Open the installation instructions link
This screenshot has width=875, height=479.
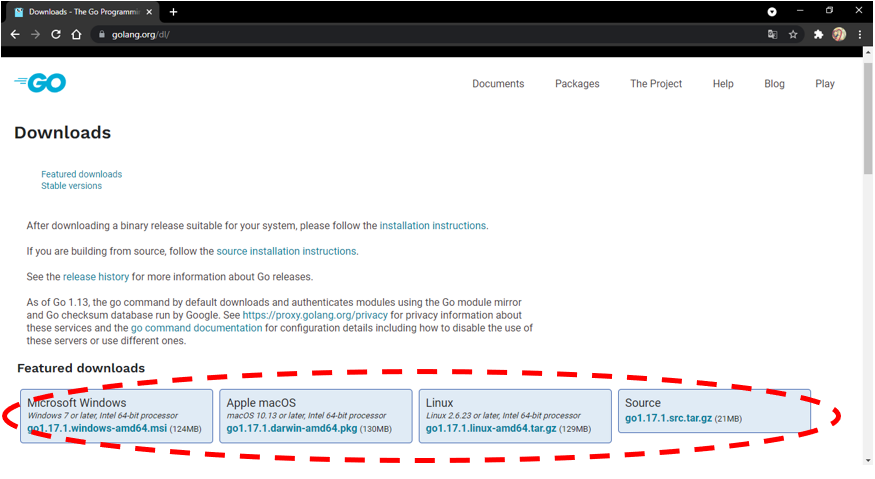coord(432,226)
